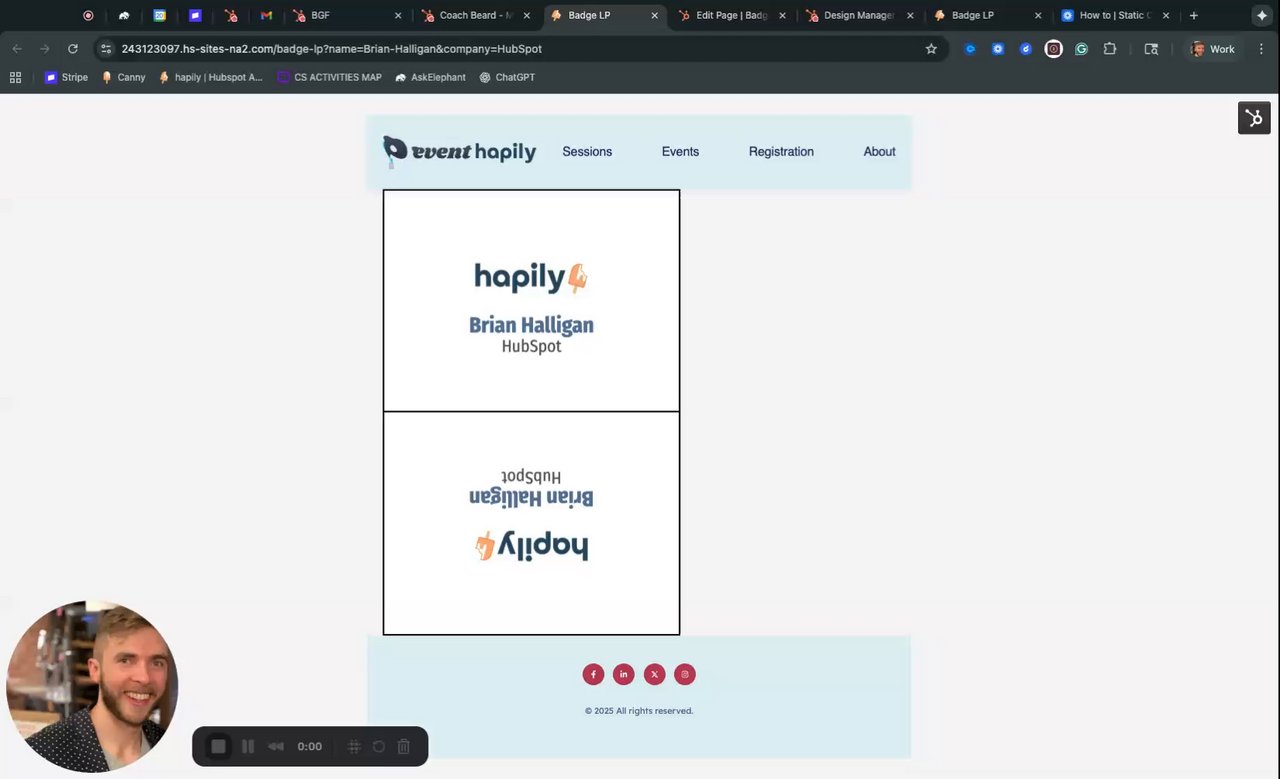Click the upright Brian Halligan name on badge
The width and height of the screenshot is (1280, 779).
[x=531, y=325]
